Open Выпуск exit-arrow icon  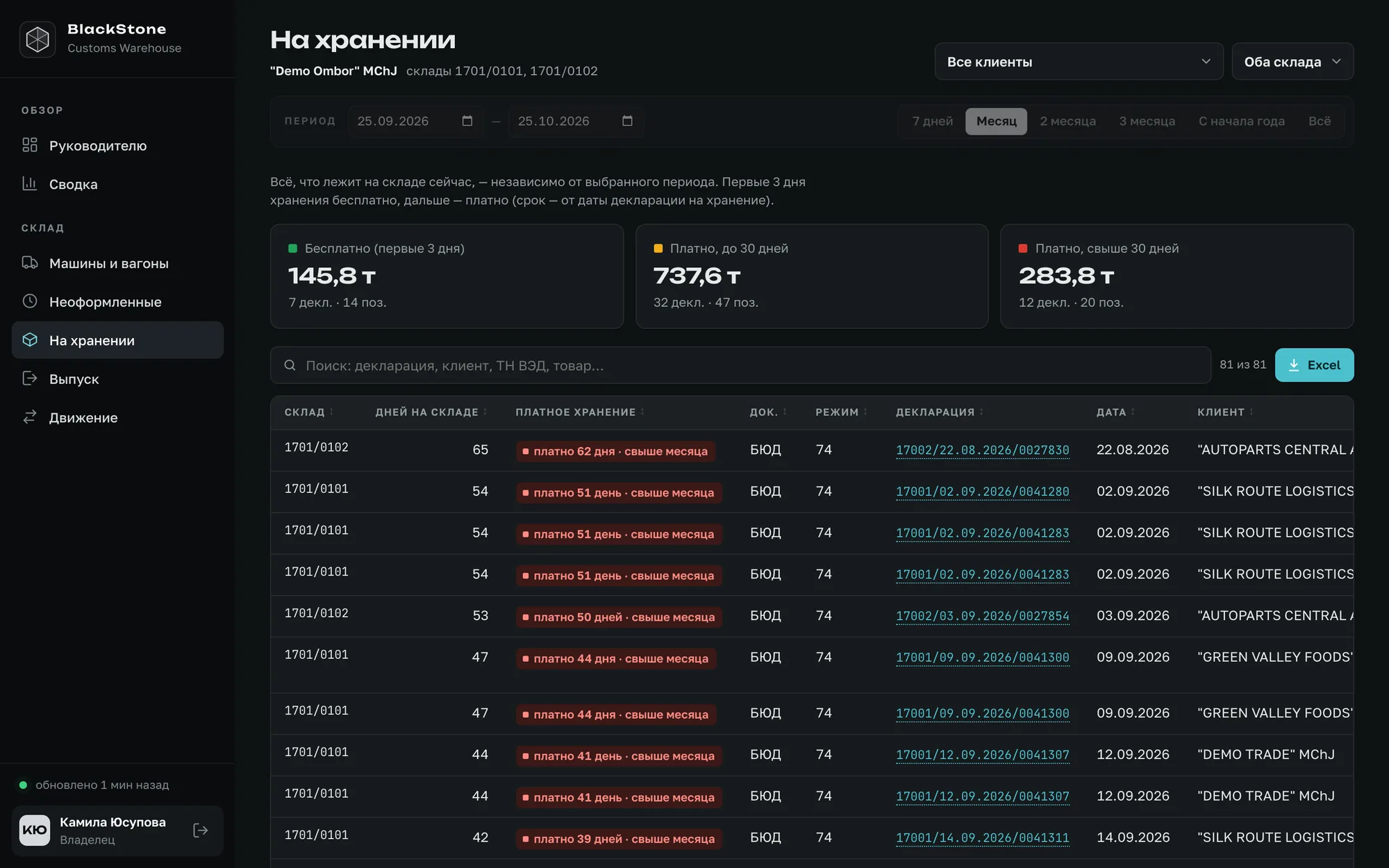tap(30, 378)
